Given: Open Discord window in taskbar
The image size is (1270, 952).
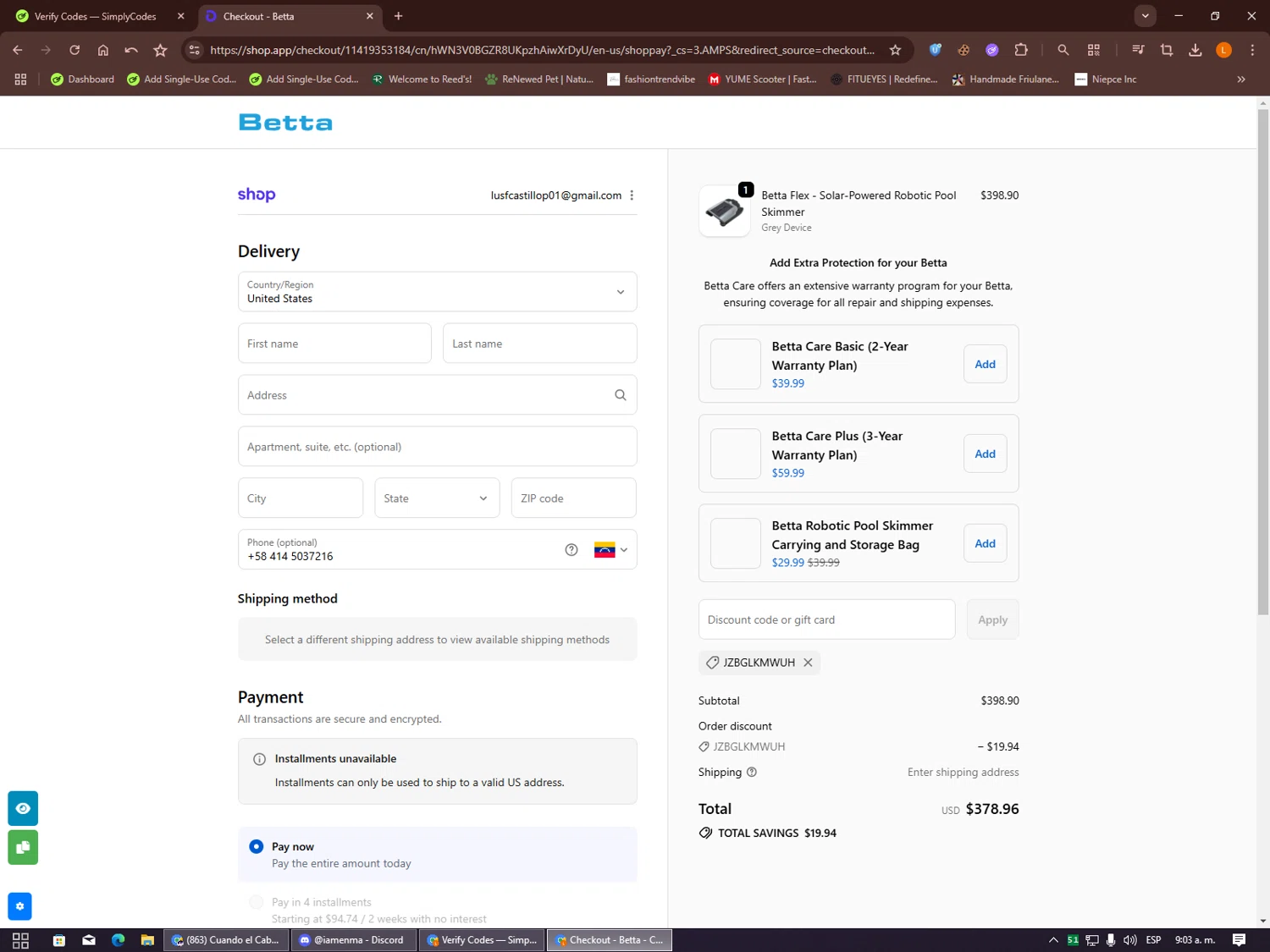Looking at the screenshot, I should (354, 940).
